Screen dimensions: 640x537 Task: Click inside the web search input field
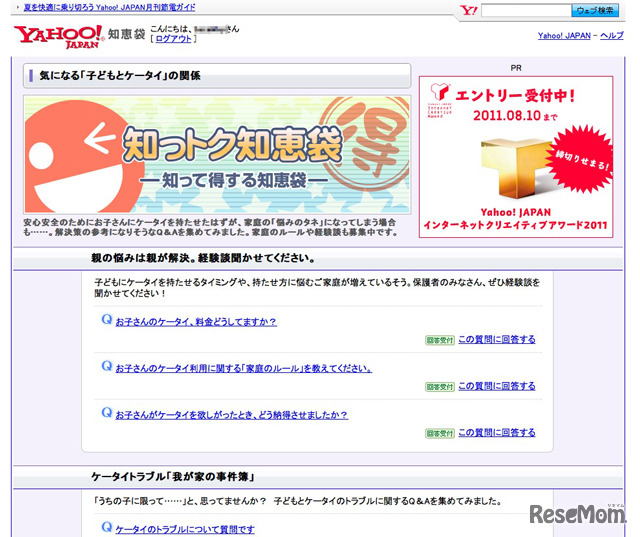[526, 11]
